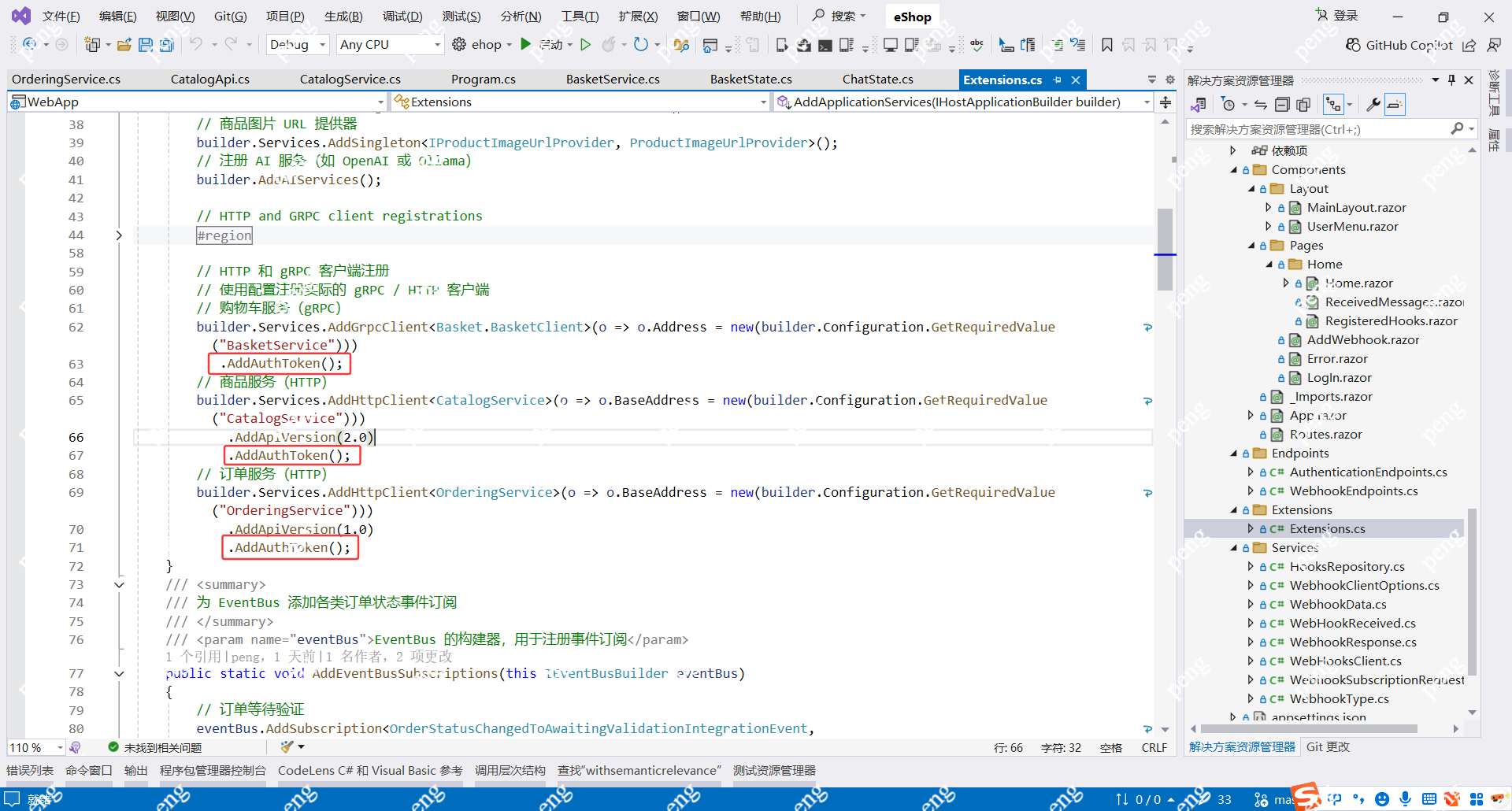
Task: Start debugging with the green play button
Action: (526, 45)
